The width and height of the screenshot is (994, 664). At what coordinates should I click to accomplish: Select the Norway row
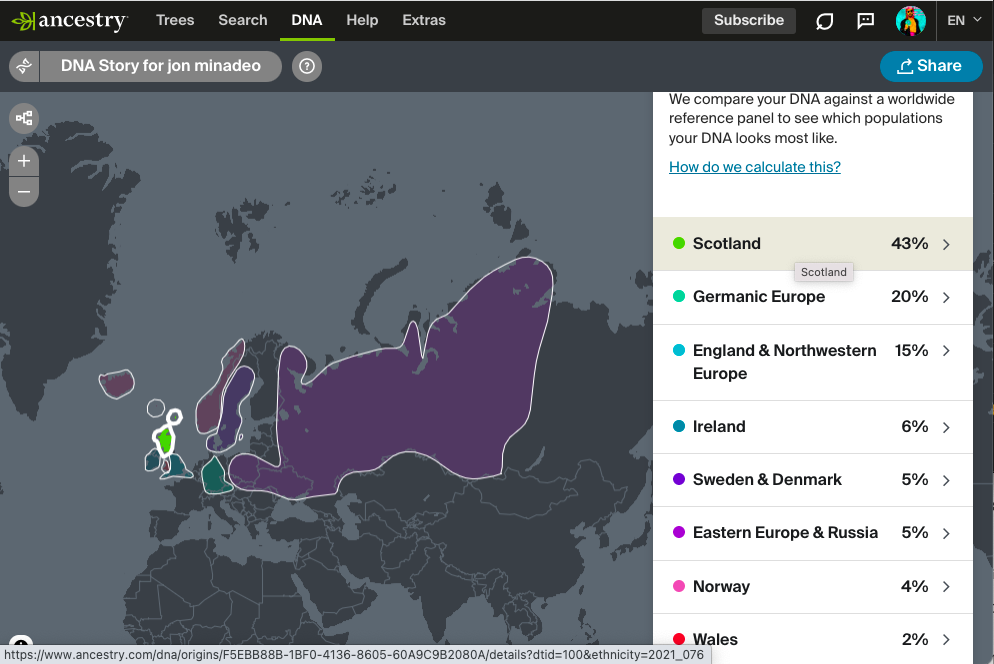(813, 587)
